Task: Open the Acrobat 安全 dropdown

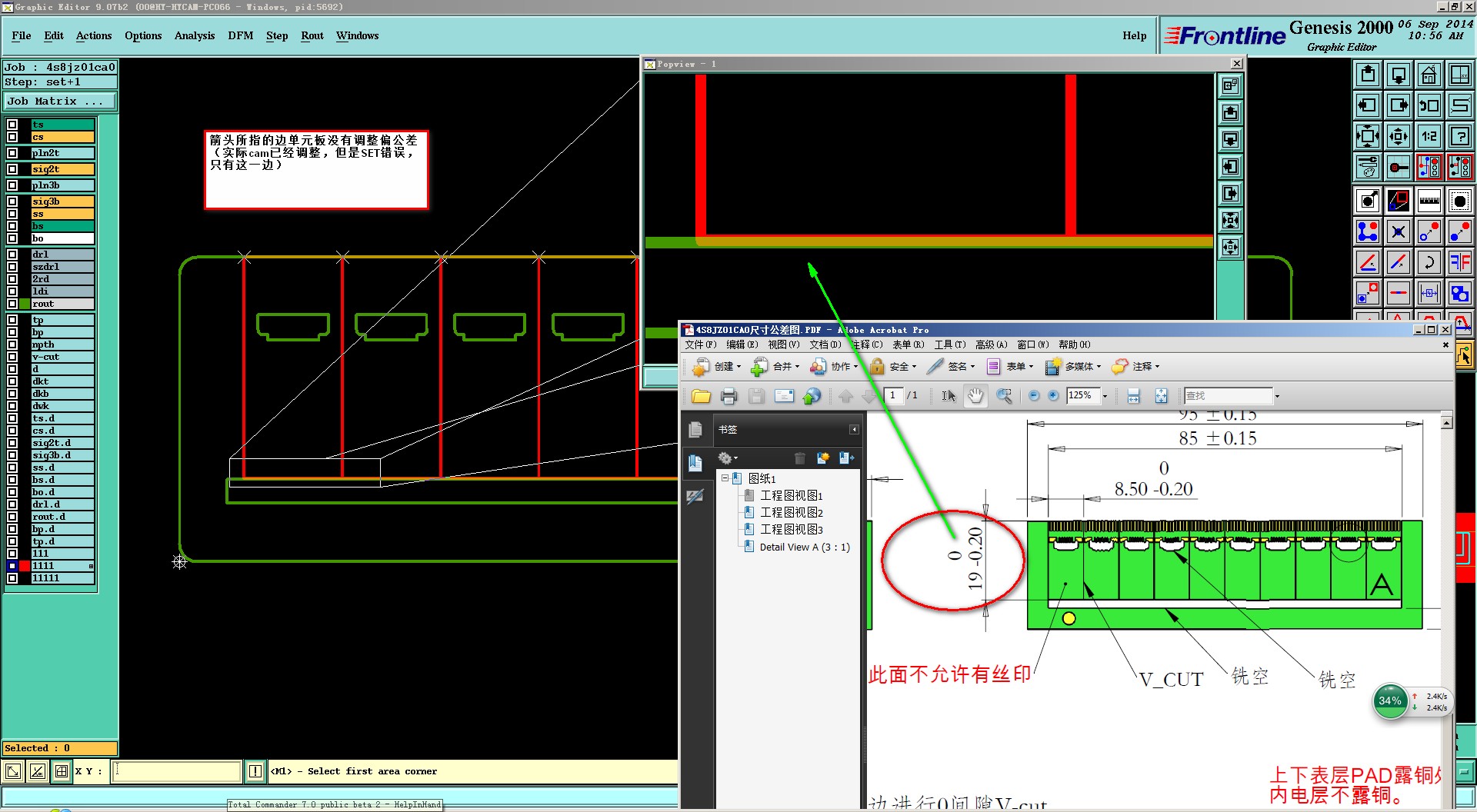Action: point(892,367)
